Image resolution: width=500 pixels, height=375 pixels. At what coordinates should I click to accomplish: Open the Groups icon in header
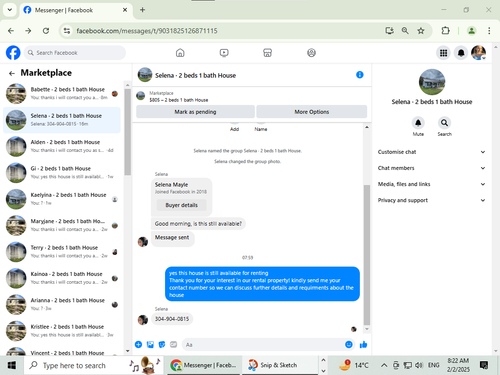[x=311, y=53]
